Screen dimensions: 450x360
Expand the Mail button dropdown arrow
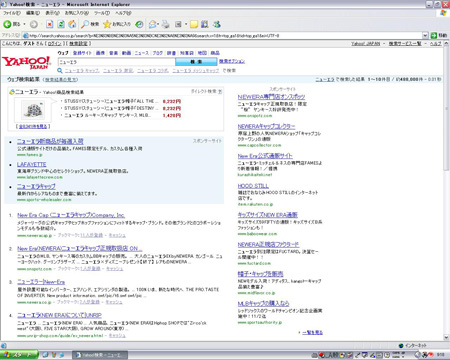(158, 24)
